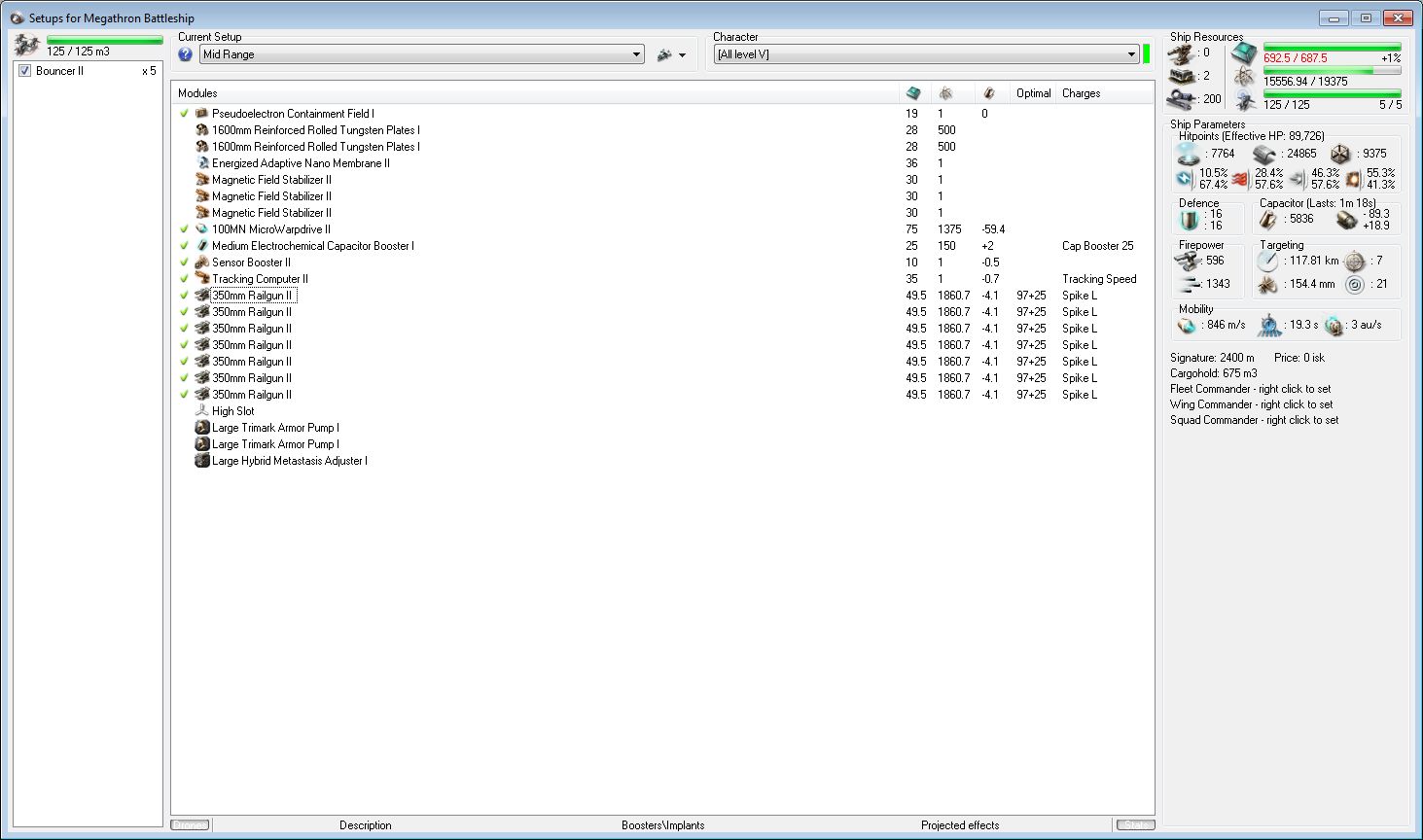
Task: Switch to the Boosters\Implants tab
Action: [x=663, y=825]
